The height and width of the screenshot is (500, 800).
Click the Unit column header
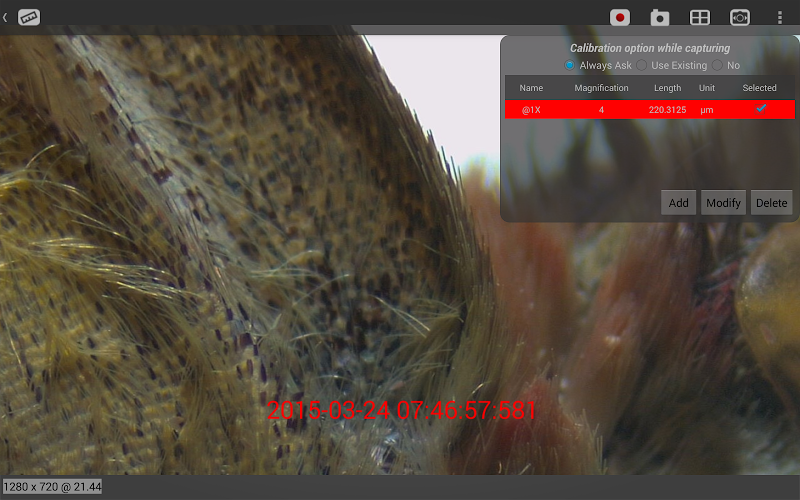[707, 88]
